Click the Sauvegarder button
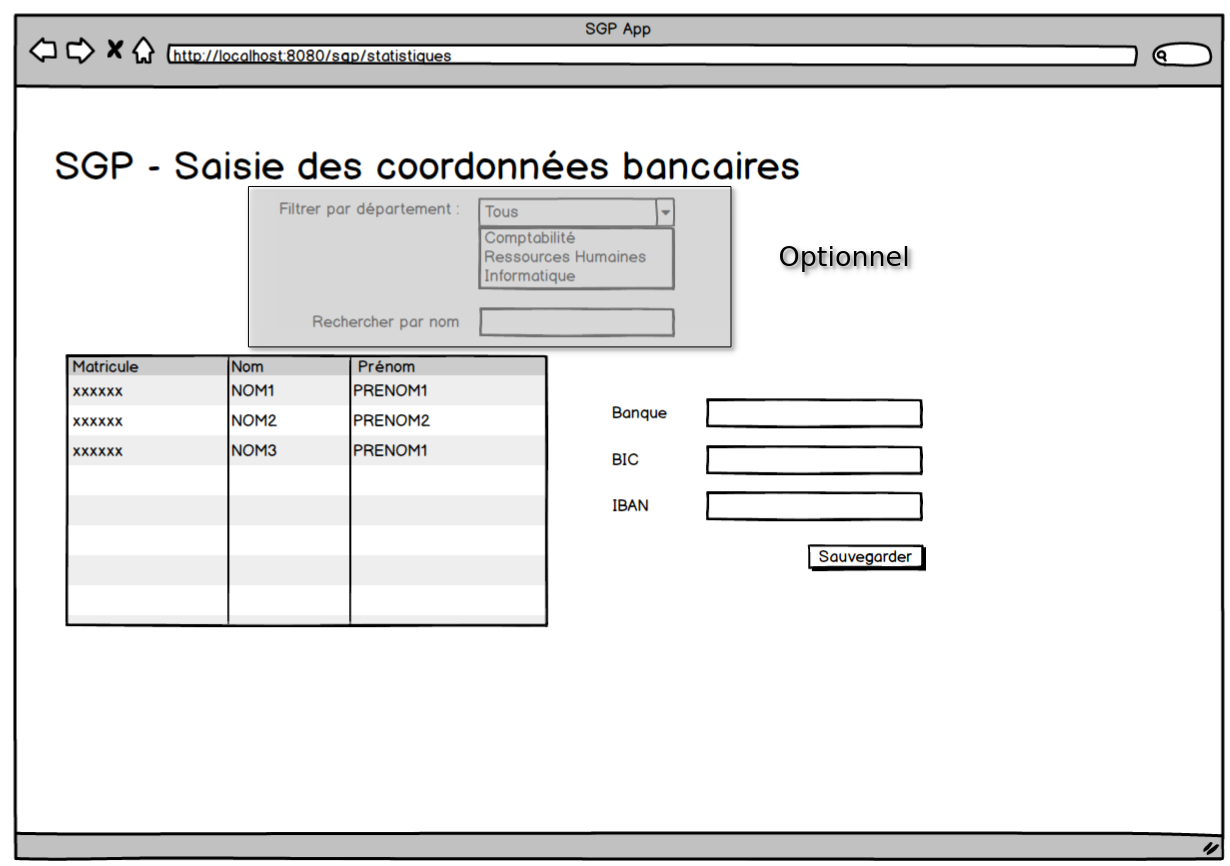Viewport: 1230px width, 866px height. pos(865,557)
